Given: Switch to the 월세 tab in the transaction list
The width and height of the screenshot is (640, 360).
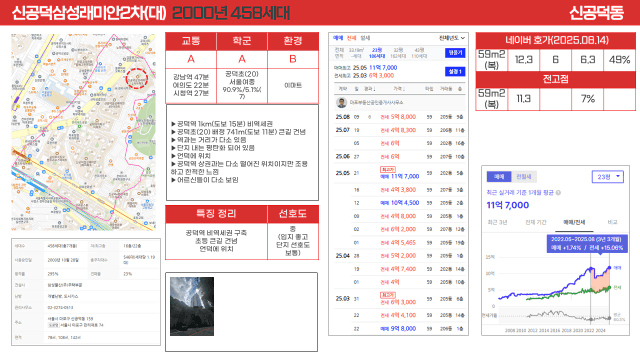Looking at the screenshot, I should click(365, 38).
